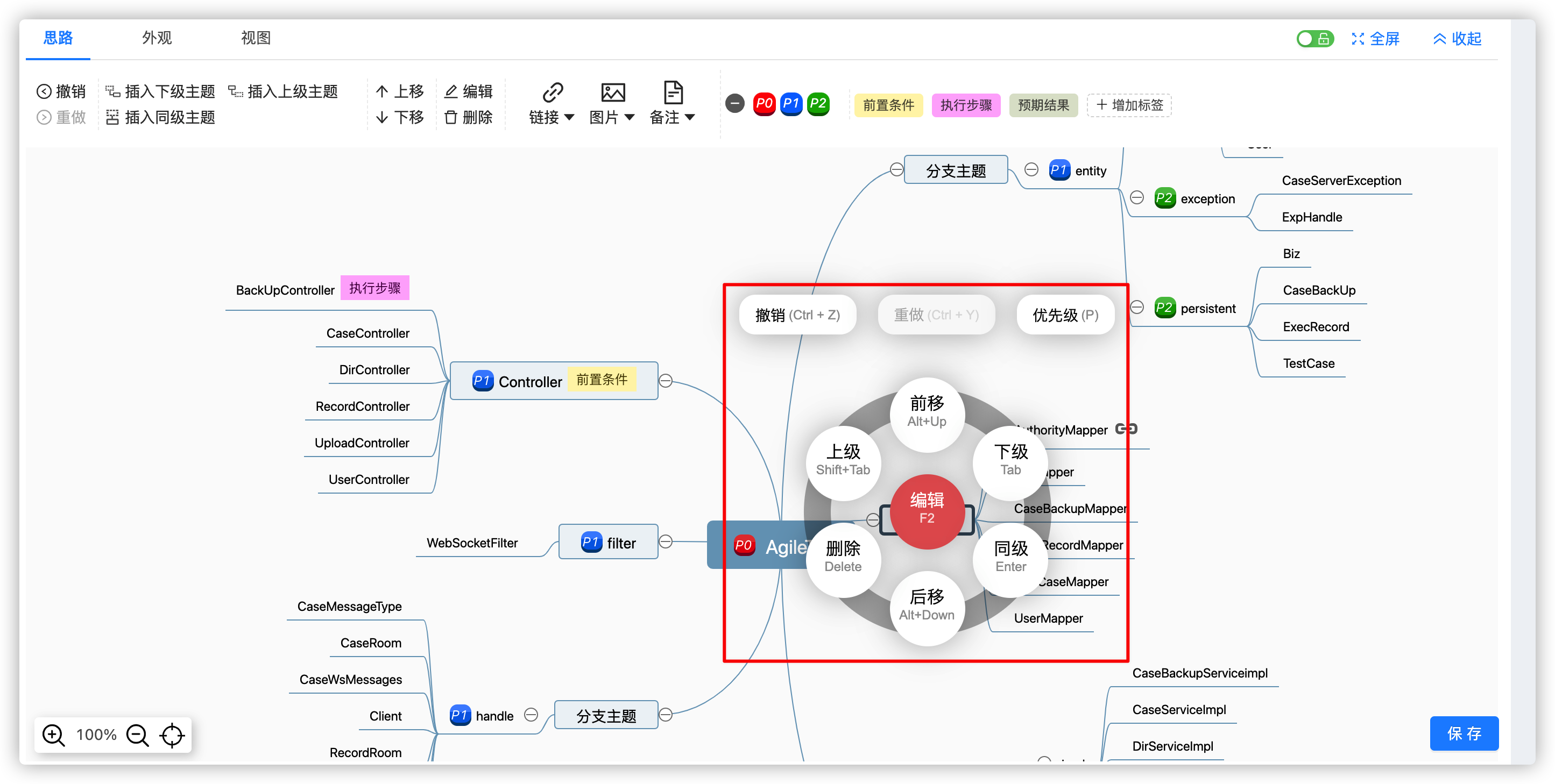The width and height of the screenshot is (1555, 784).
Task: Center the map with the crosshair icon
Action: [x=172, y=735]
